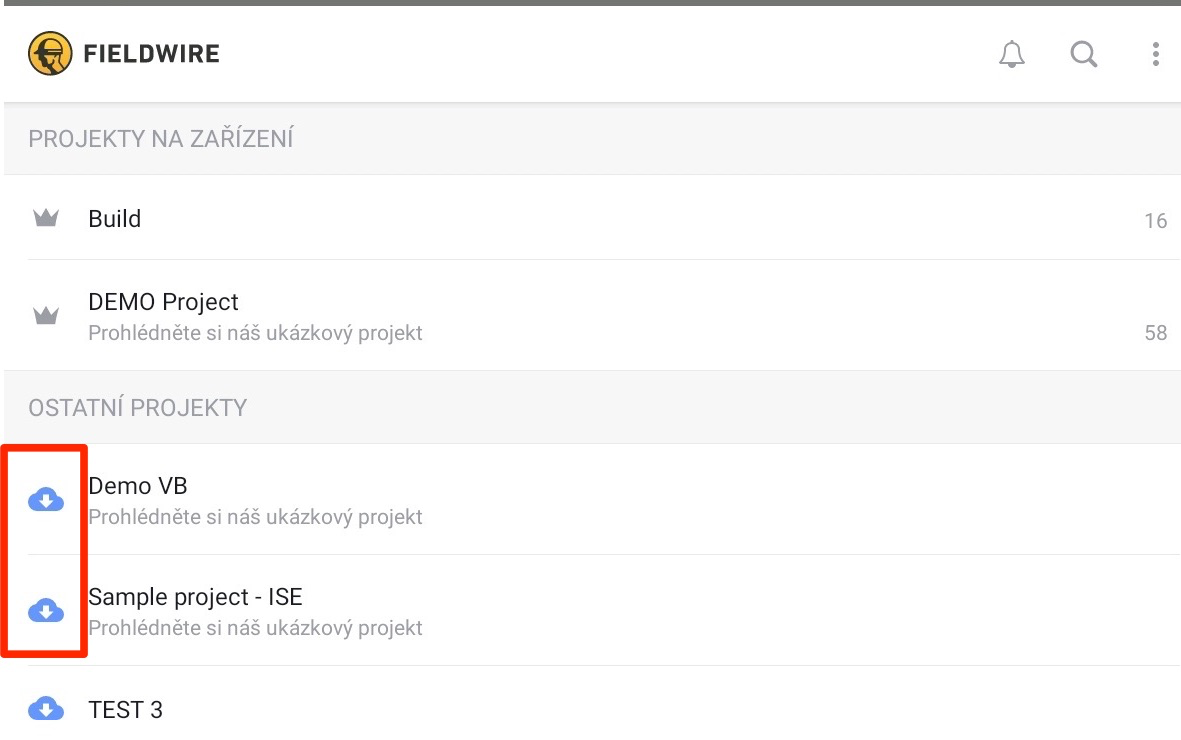Open the DEMO Project entry

(164, 302)
